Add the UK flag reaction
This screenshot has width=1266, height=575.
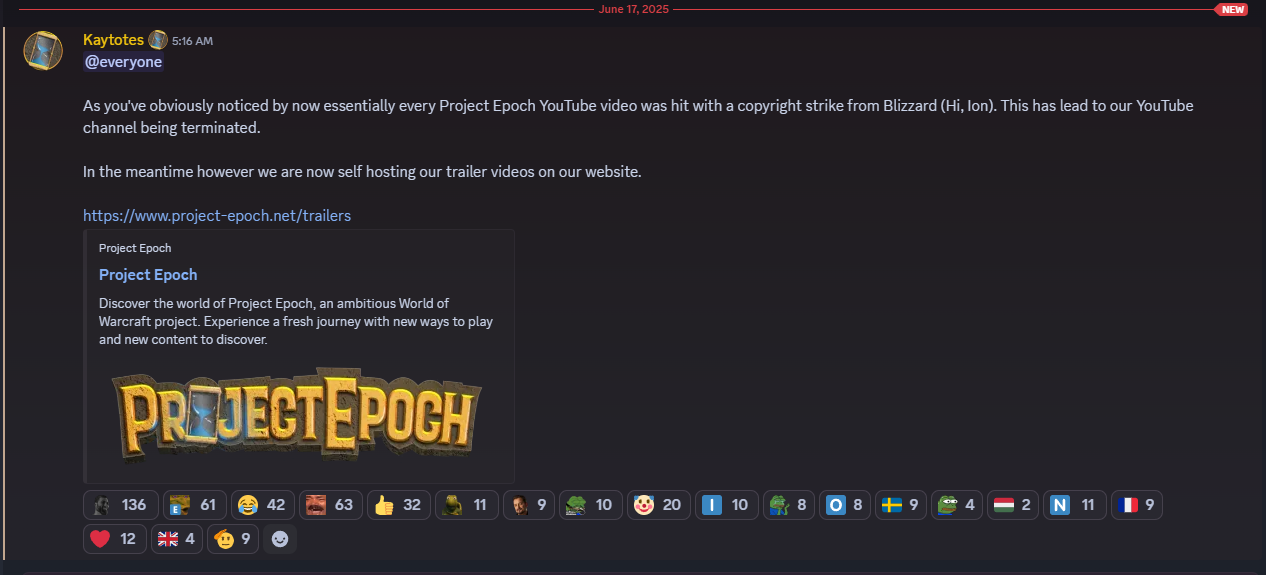(x=177, y=538)
